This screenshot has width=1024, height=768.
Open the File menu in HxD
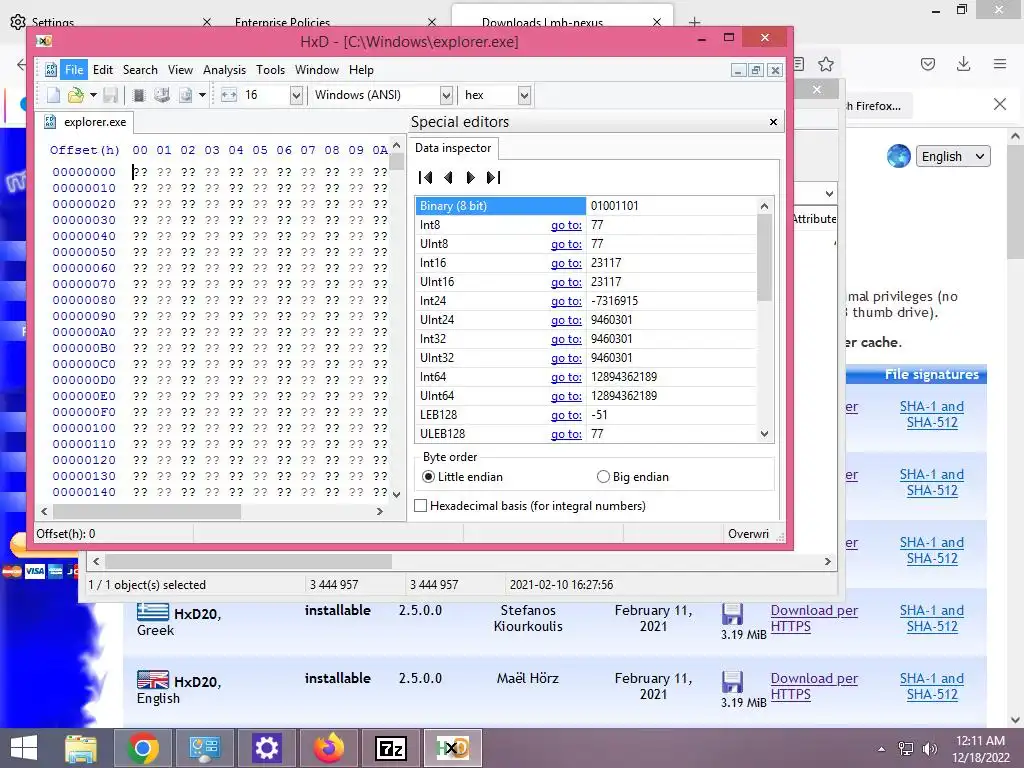tap(74, 70)
